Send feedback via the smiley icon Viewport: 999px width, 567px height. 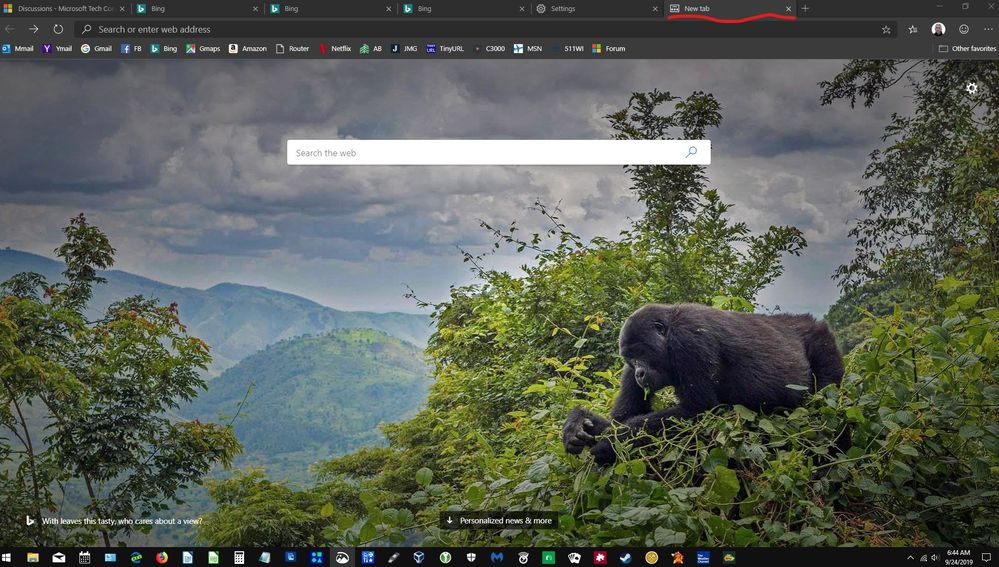click(964, 29)
